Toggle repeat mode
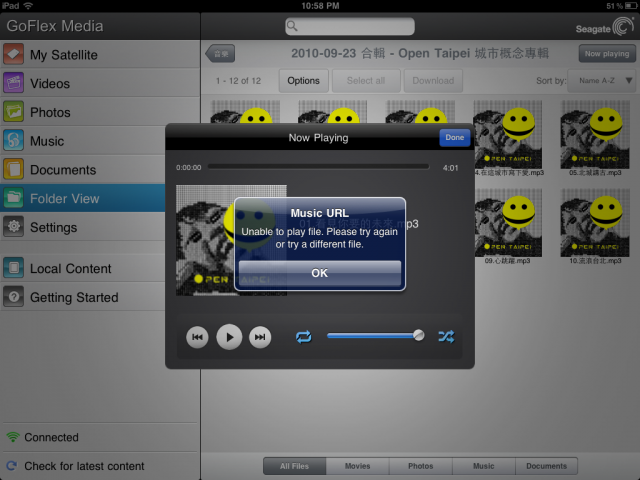 pyautogui.click(x=304, y=337)
